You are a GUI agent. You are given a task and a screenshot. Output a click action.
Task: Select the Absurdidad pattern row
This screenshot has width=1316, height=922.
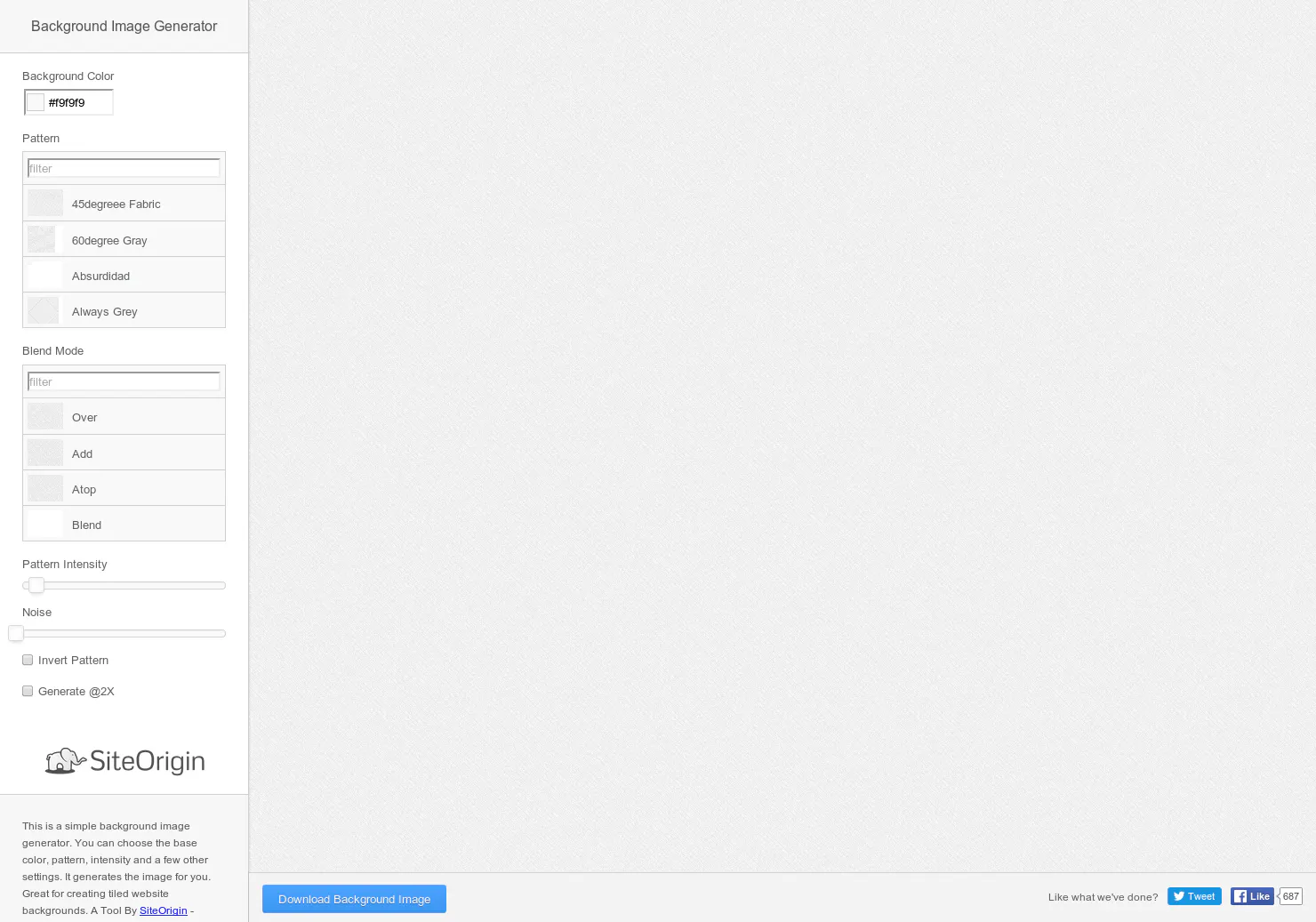[x=124, y=275]
